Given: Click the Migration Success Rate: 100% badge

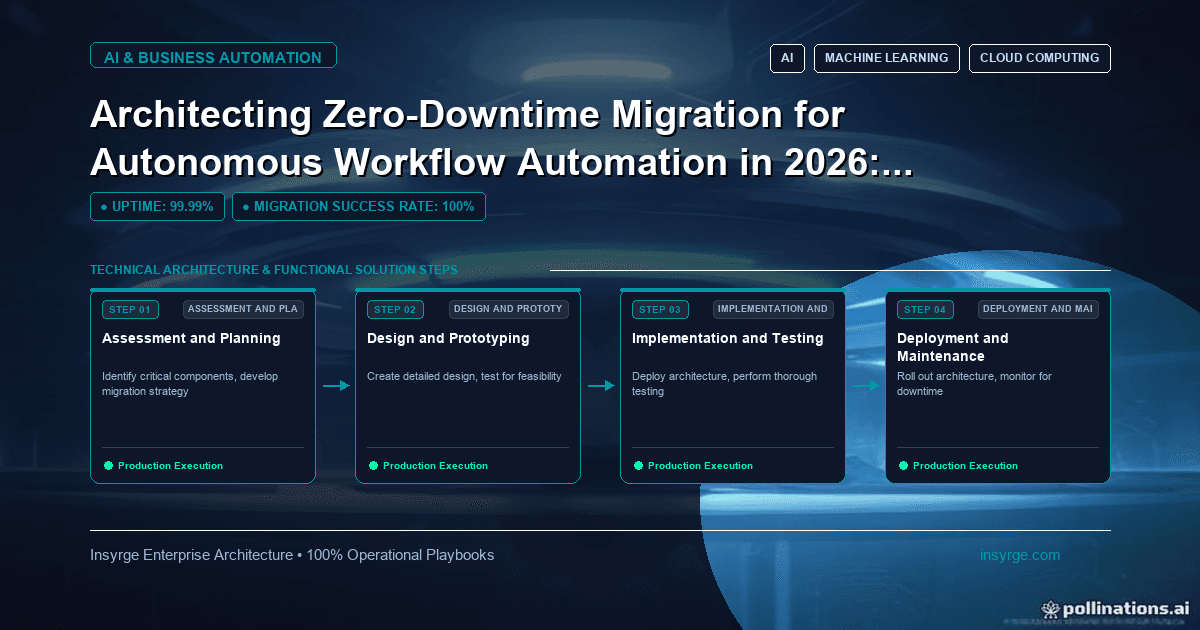Looking at the screenshot, I should 359,206.
